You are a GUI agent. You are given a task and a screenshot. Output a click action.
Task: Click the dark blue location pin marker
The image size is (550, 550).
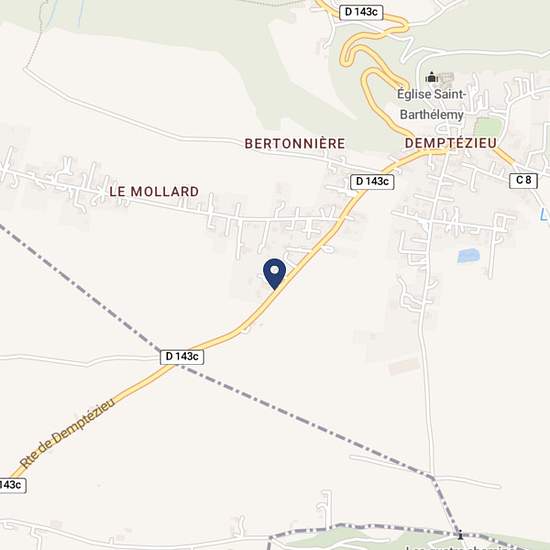click(x=274, y=274)
